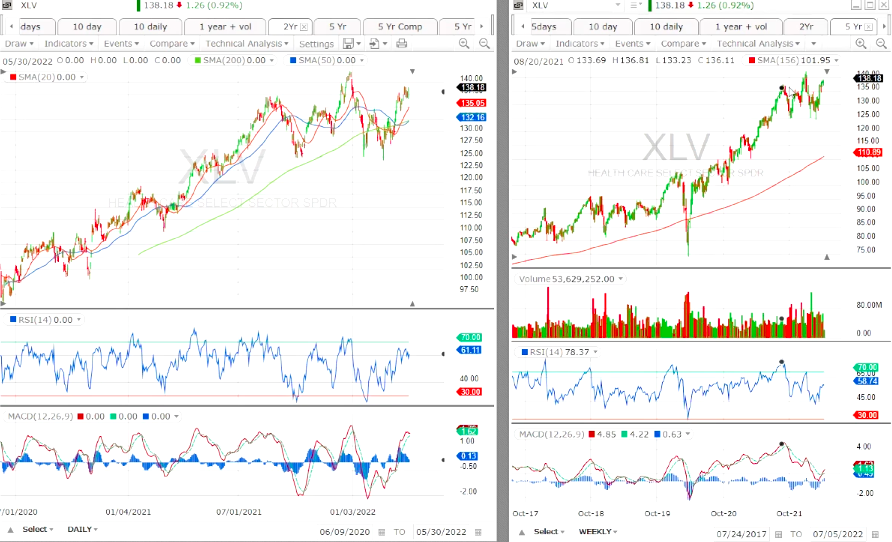Image resolution: width=892 pixels, height=542 pixels.
Task: Open Settings in left chart toolbar
Action: (316, 44)
